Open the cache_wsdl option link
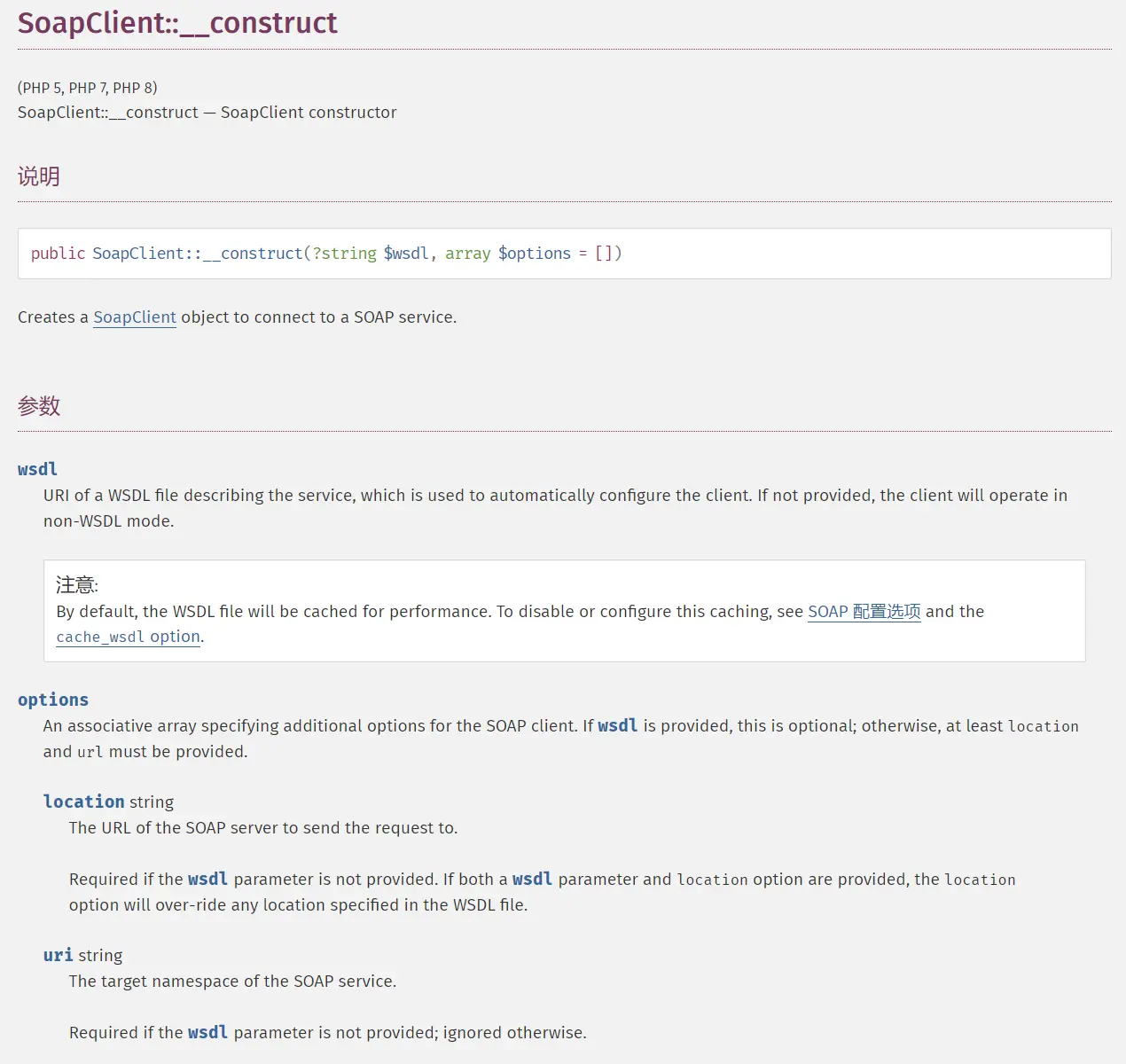 [x=128, y=637]
